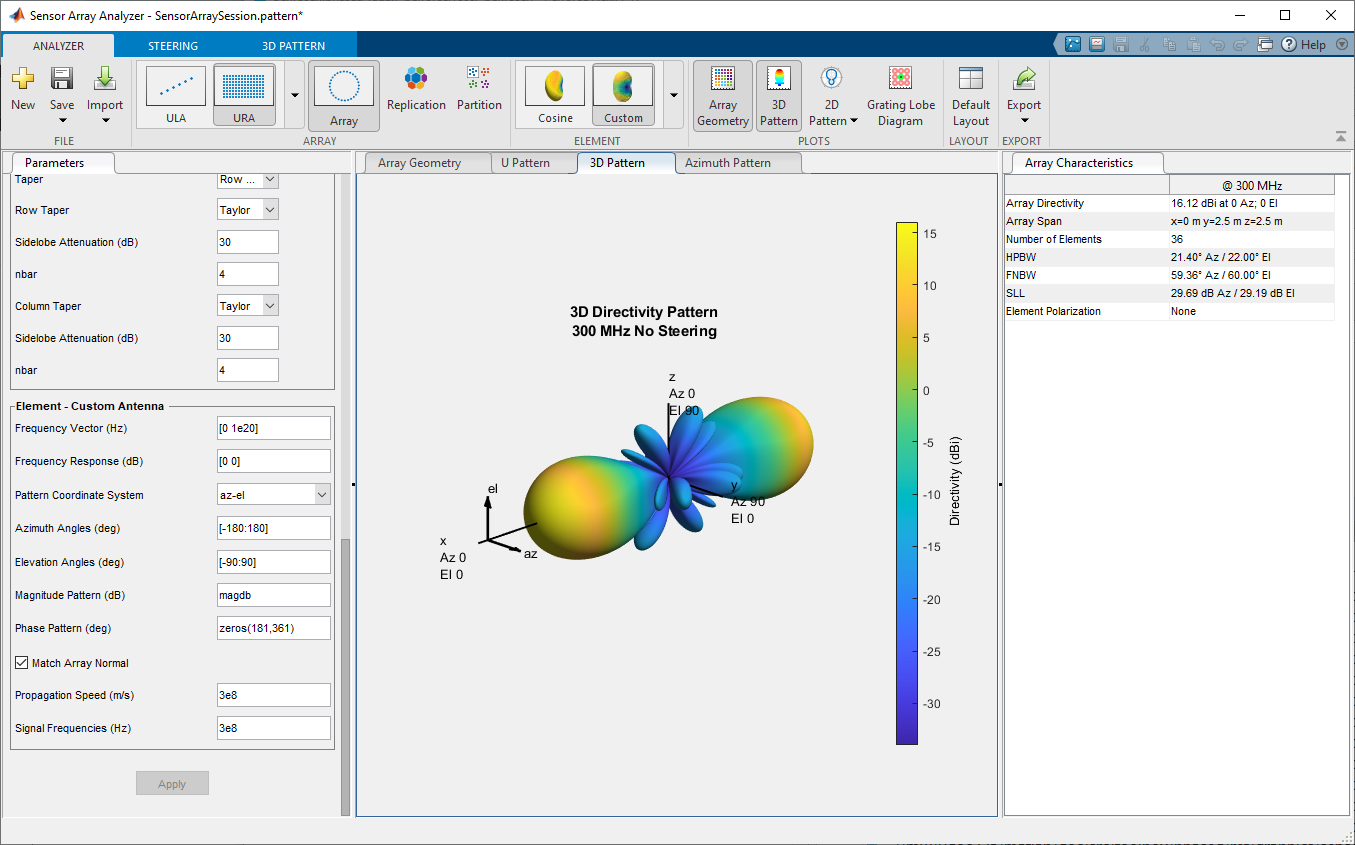1355x845 pixels.
Task: Click the Partition icon
Action: pos(479,88)
